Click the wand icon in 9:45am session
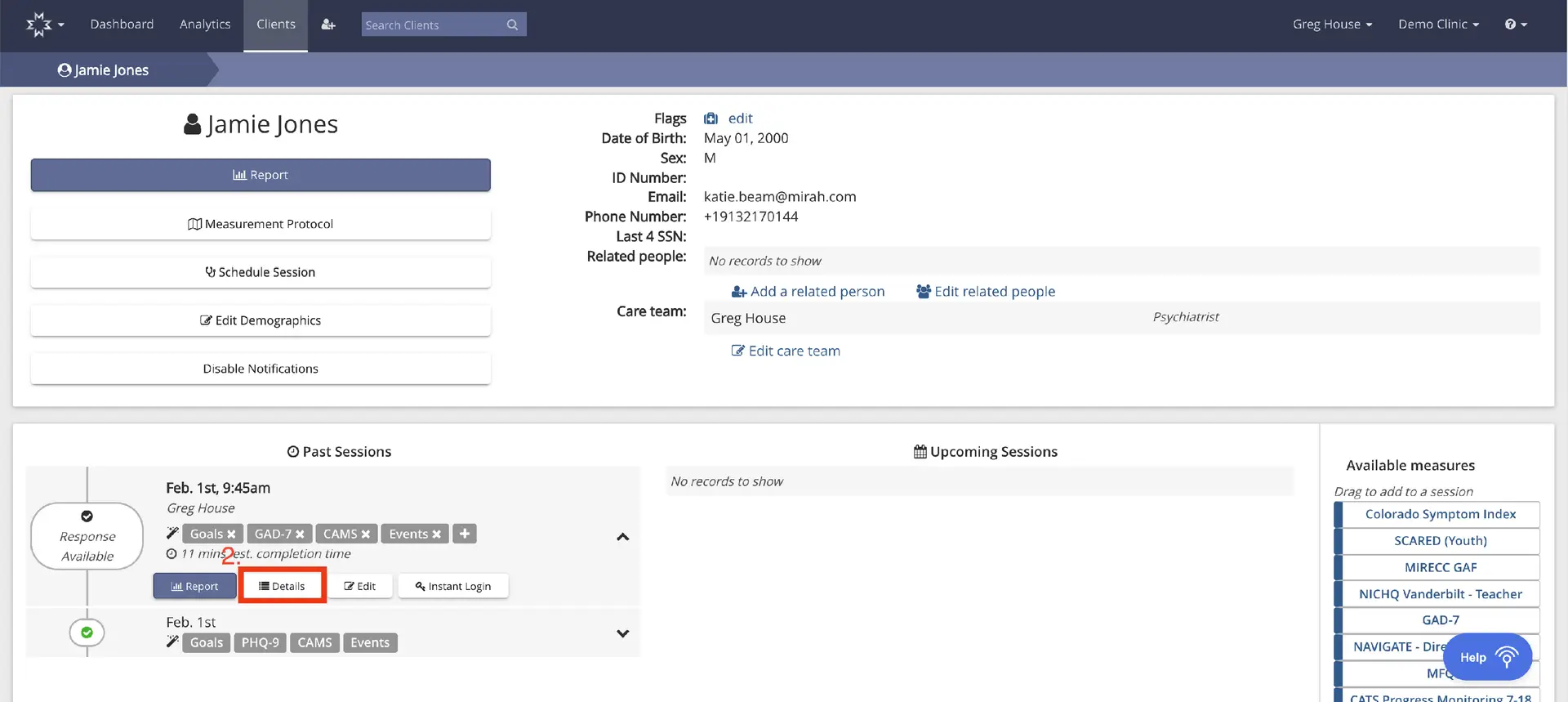Viewport: 1568px width, 702px height. (172, 533)
